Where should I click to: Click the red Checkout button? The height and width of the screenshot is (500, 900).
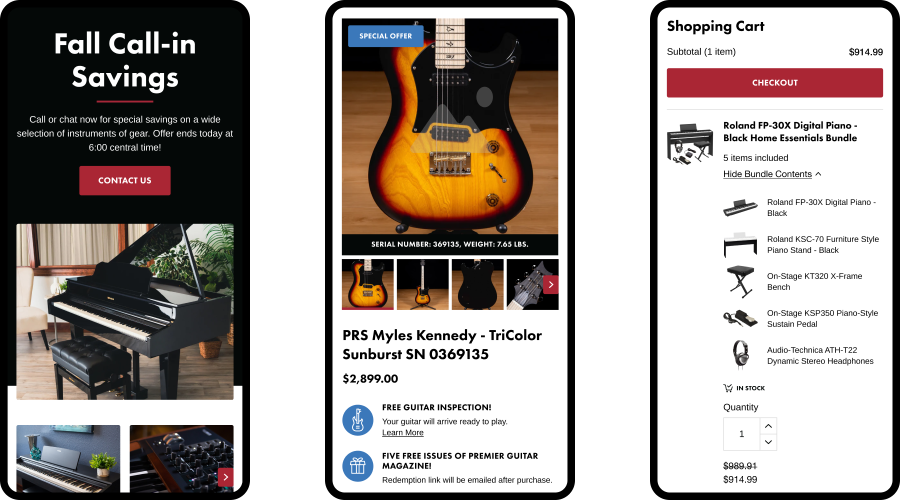click(x=774, y=83)
